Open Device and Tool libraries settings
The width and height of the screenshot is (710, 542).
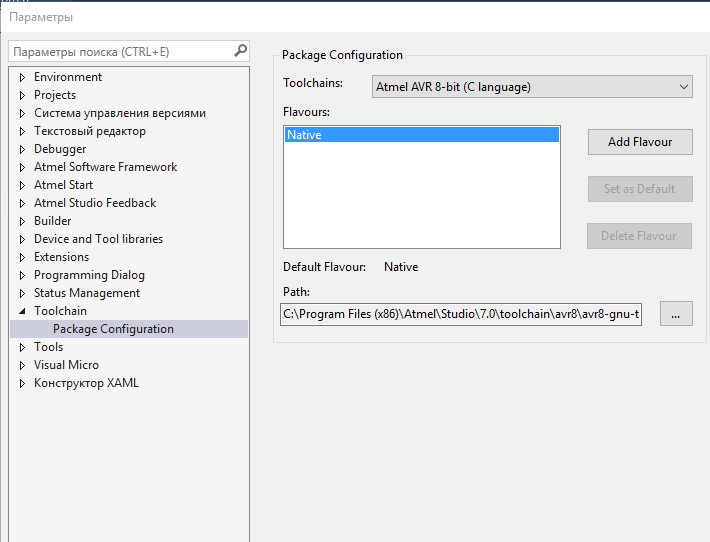98,239
